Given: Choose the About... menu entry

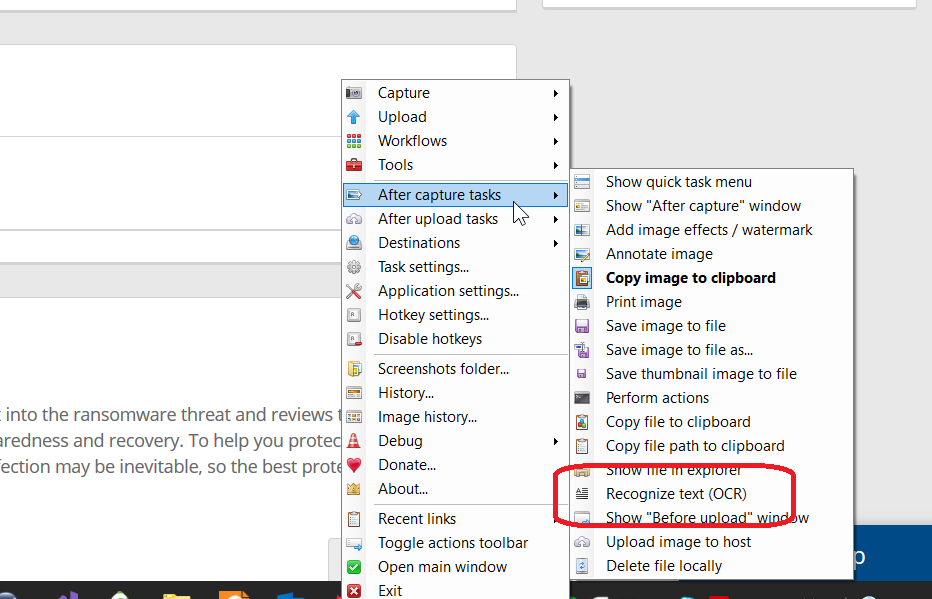Looking at the screenshot, I should pos(455,489).
